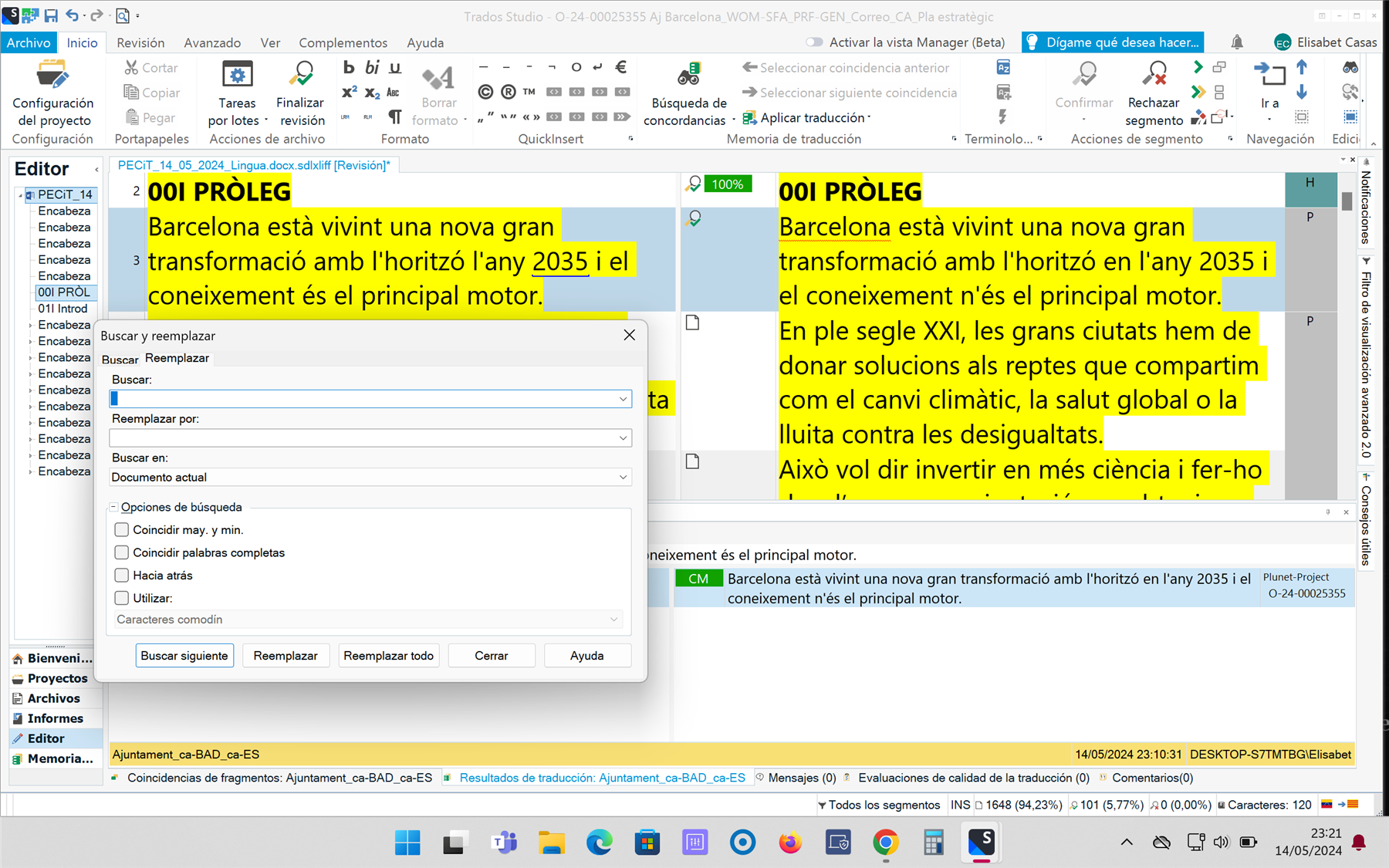Open Búsqueda de concordancias
This screenshot has width=1389, height=868.
[x=688, y=94]
